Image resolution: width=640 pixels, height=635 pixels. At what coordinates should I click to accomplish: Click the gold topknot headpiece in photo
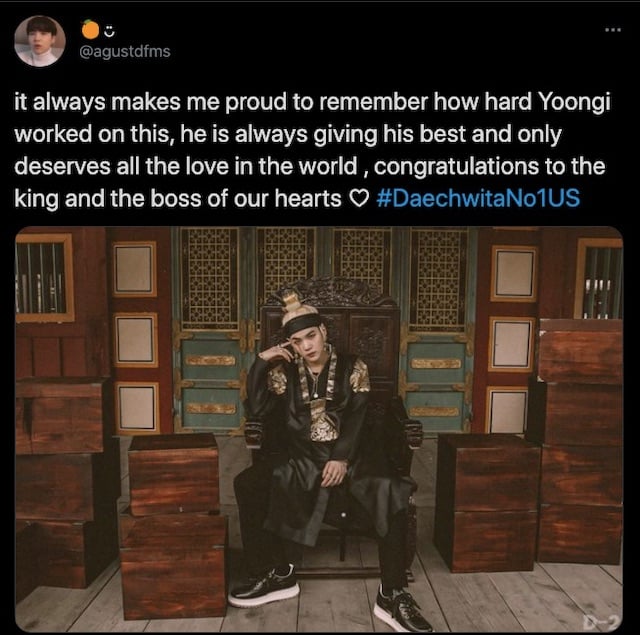click(x=296, y=304)
